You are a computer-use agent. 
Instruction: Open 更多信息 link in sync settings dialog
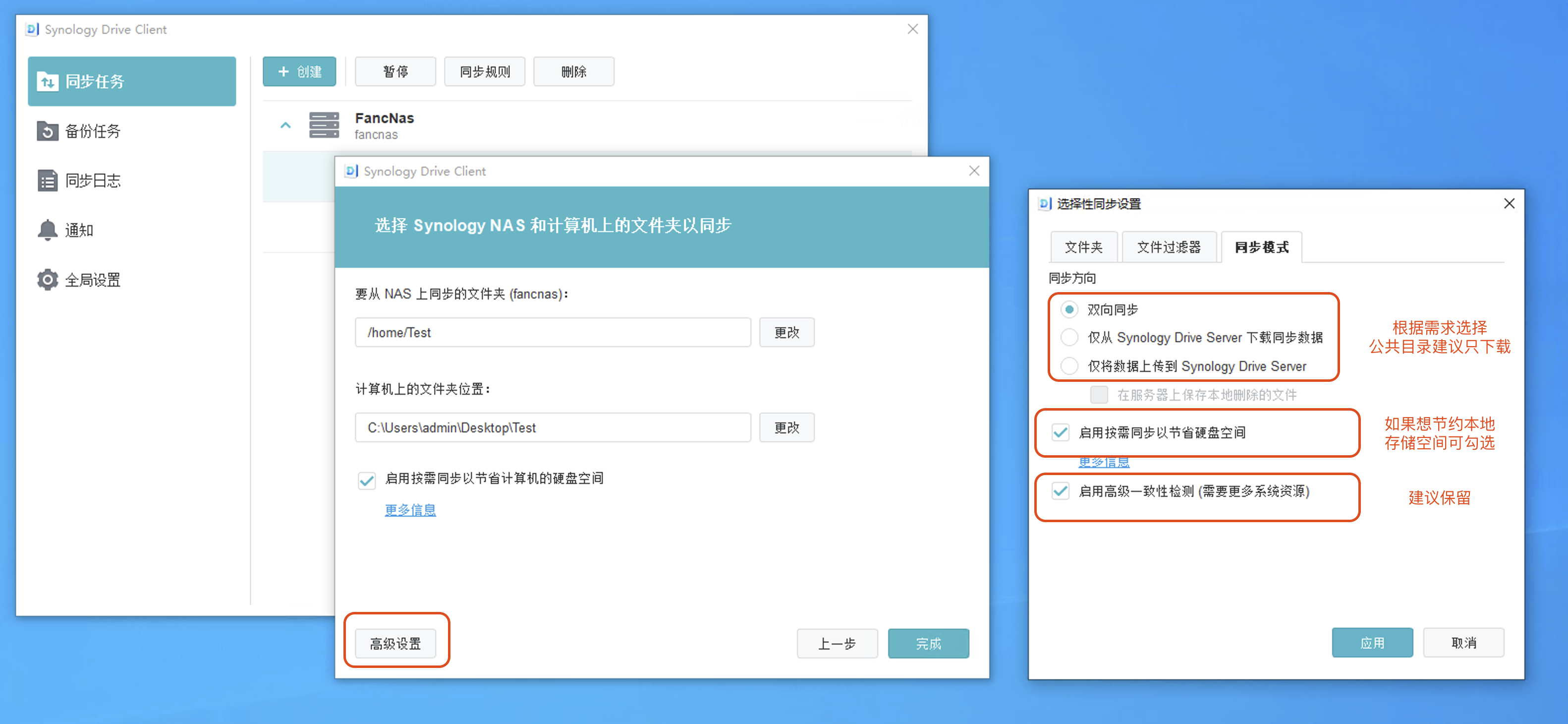pos(1104,462)
